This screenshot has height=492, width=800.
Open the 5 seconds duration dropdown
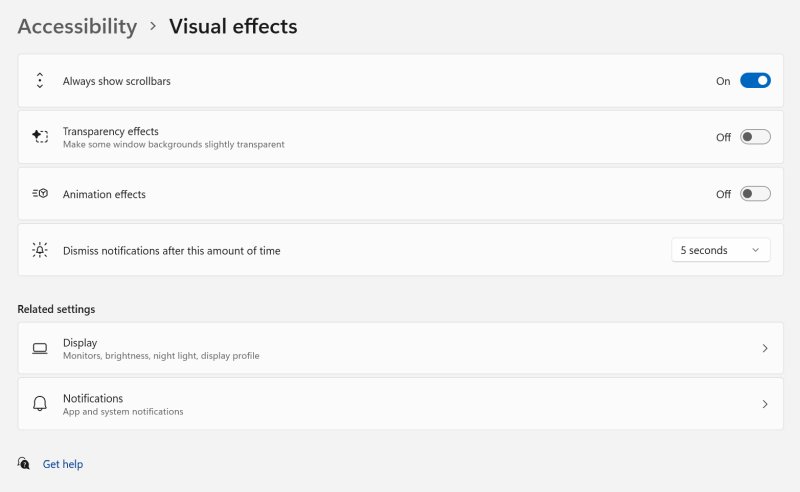(x=720, y=250)
